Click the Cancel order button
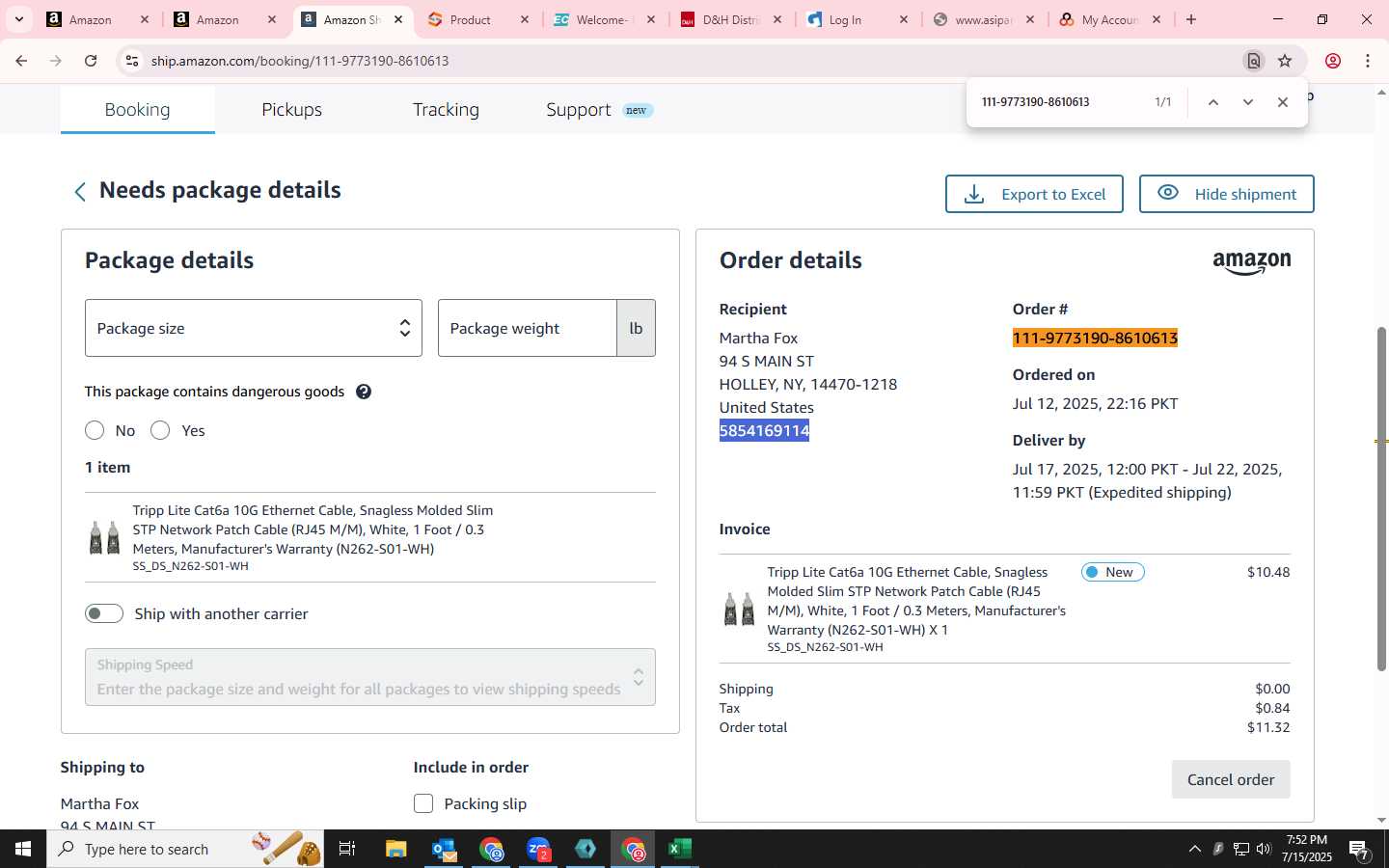The image size is (1389, 868). tap(1231, 779)
